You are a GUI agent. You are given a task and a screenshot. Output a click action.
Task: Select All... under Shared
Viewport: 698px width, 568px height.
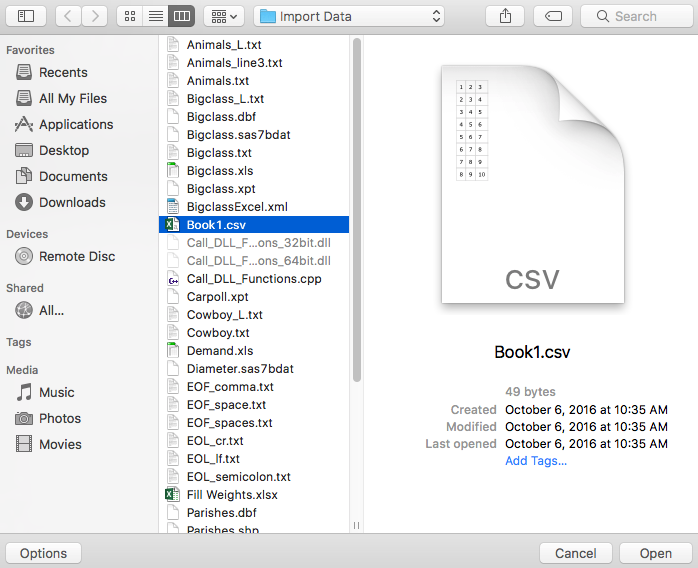coord(40,310)
